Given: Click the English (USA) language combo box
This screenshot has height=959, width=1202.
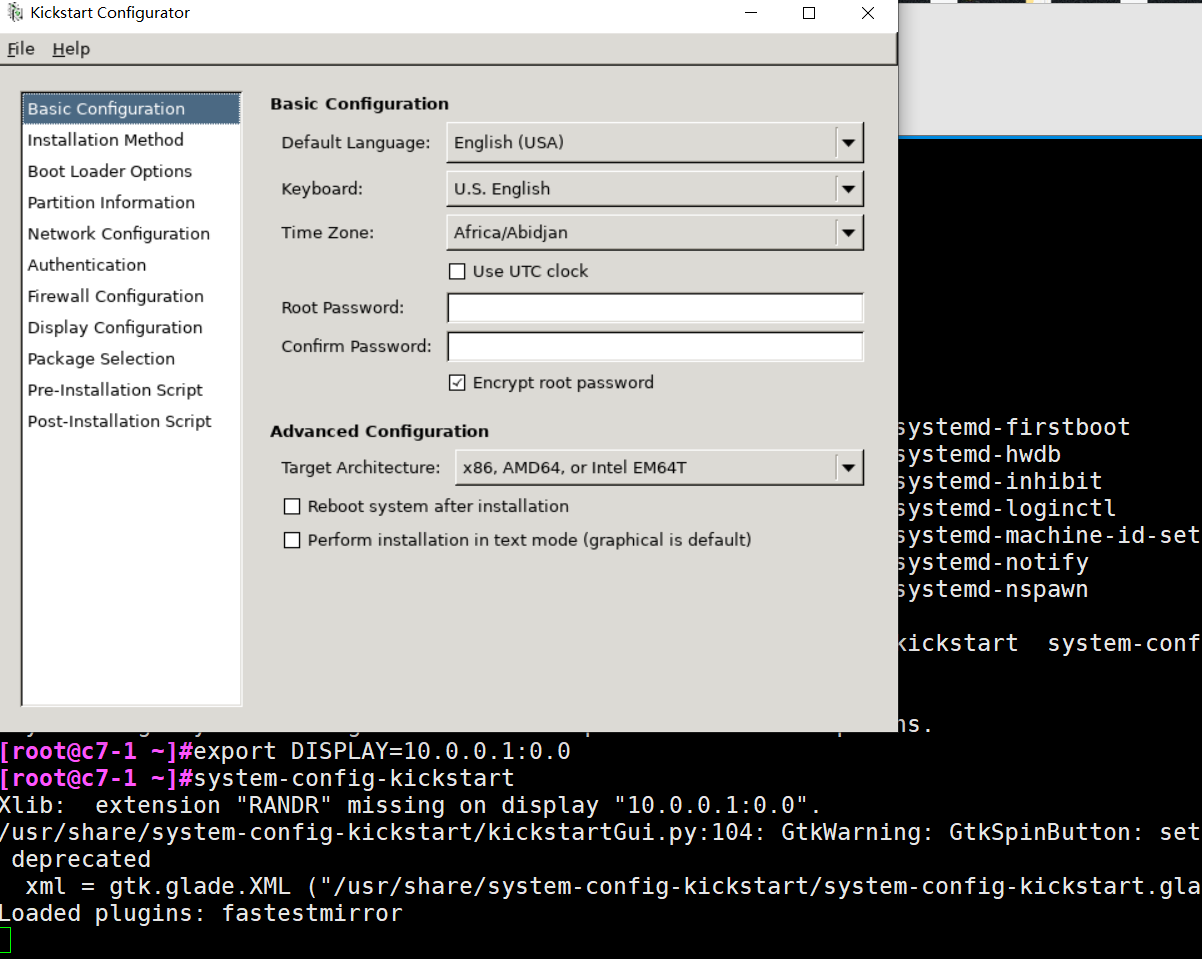Looking at the screenshot, I should click(x=654, y=142).
